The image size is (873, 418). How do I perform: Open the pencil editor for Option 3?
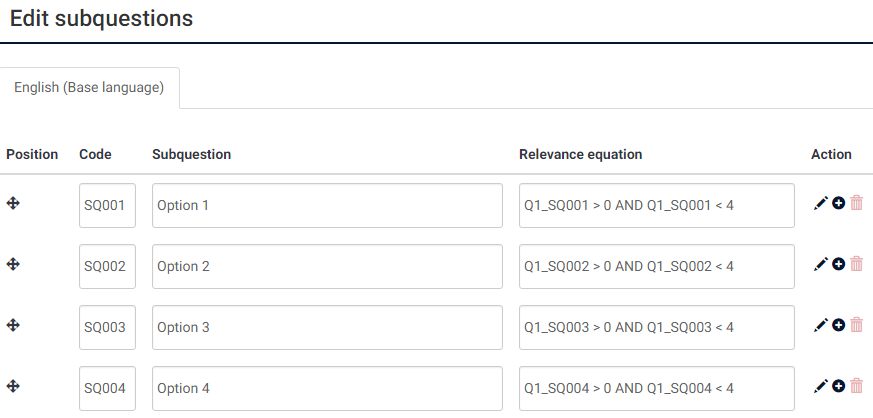pyautogui.click(x=821, y=325)
